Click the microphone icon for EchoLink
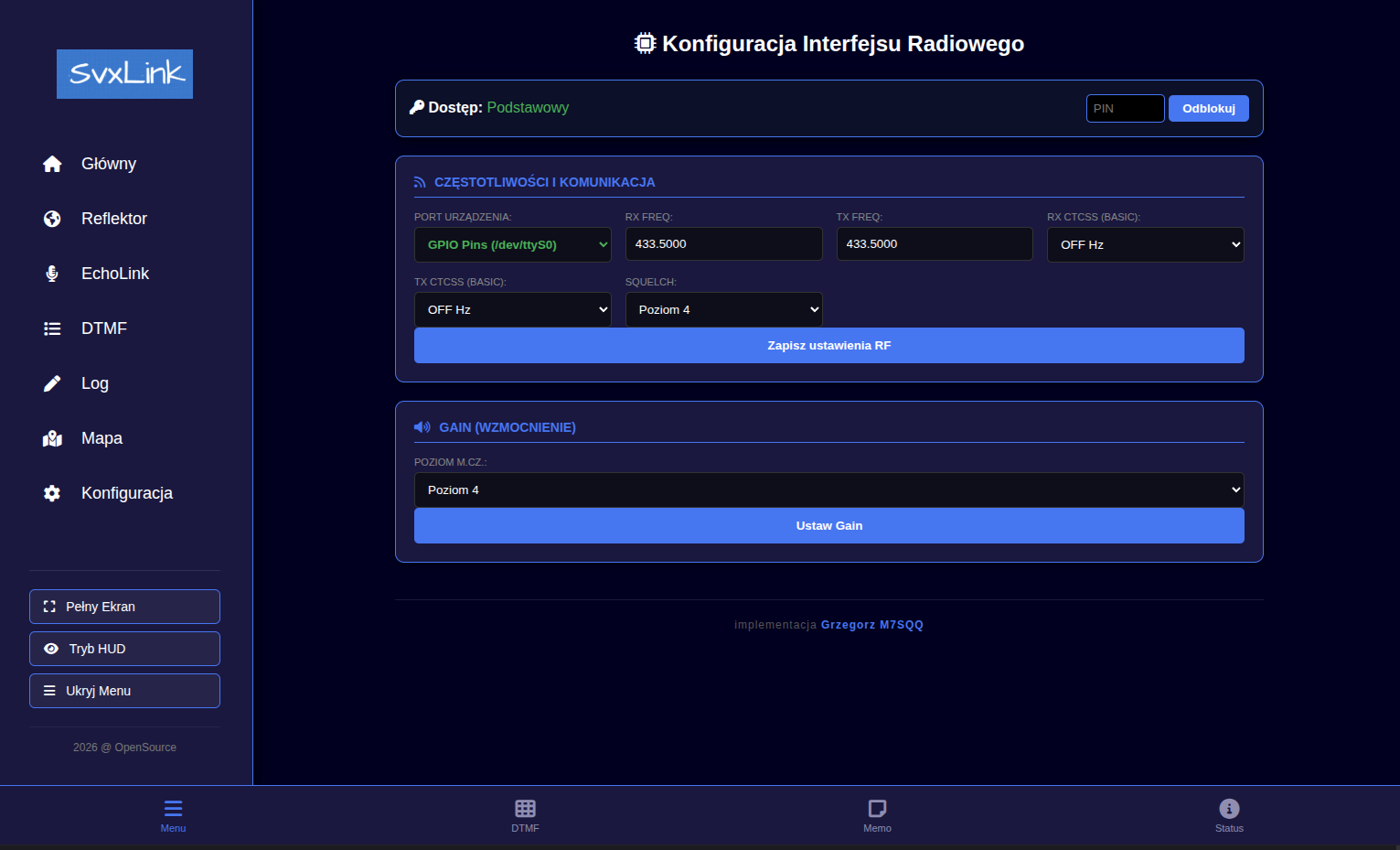 (x=52, y=274)
